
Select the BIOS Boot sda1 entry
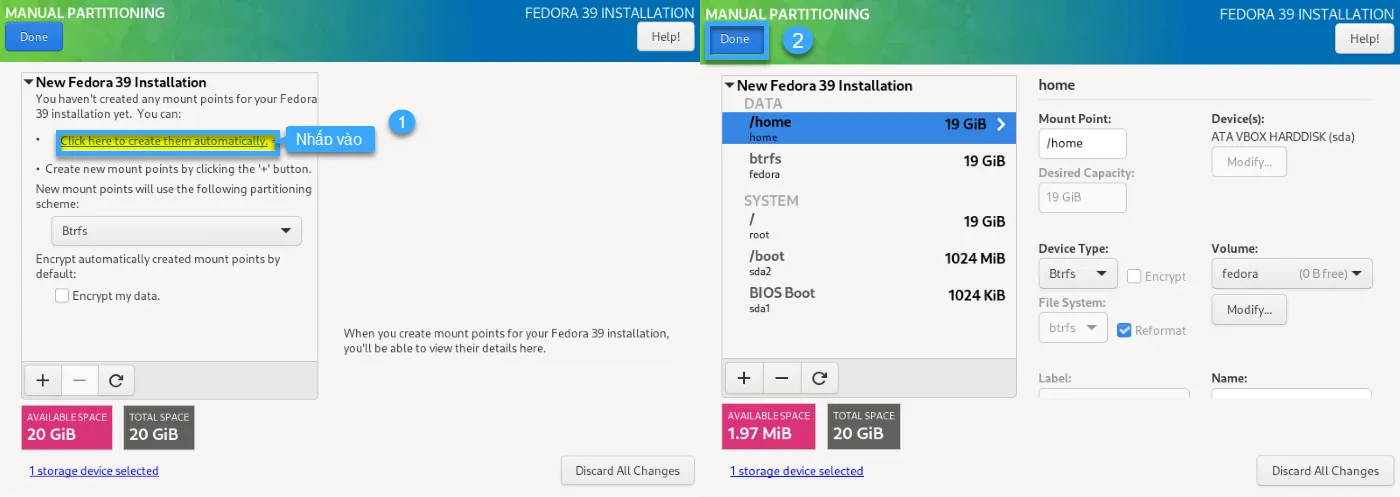click(x=868, y=299)
